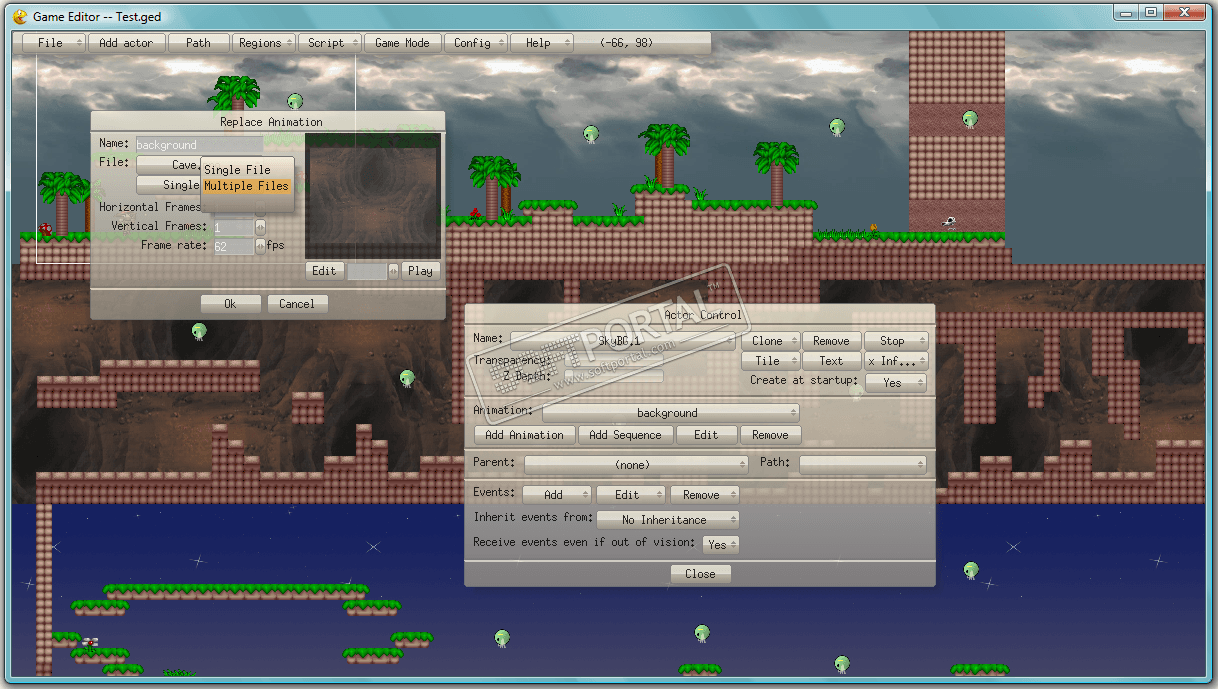Screen dimensions: 1218x689
Task: Confirm Replace Animation with Ok
Action: [x=230, y=304]
